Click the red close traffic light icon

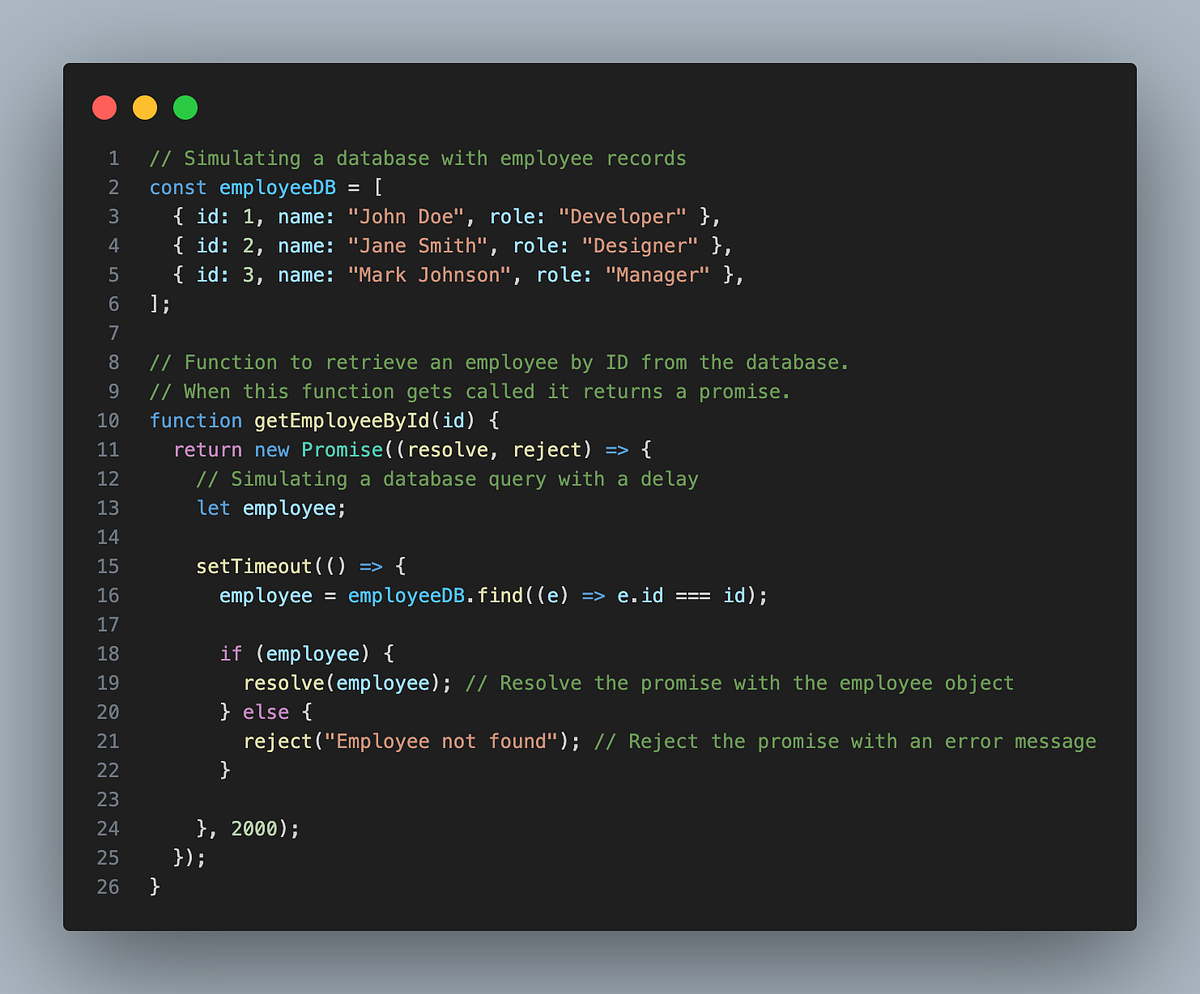tap(104, 107)
